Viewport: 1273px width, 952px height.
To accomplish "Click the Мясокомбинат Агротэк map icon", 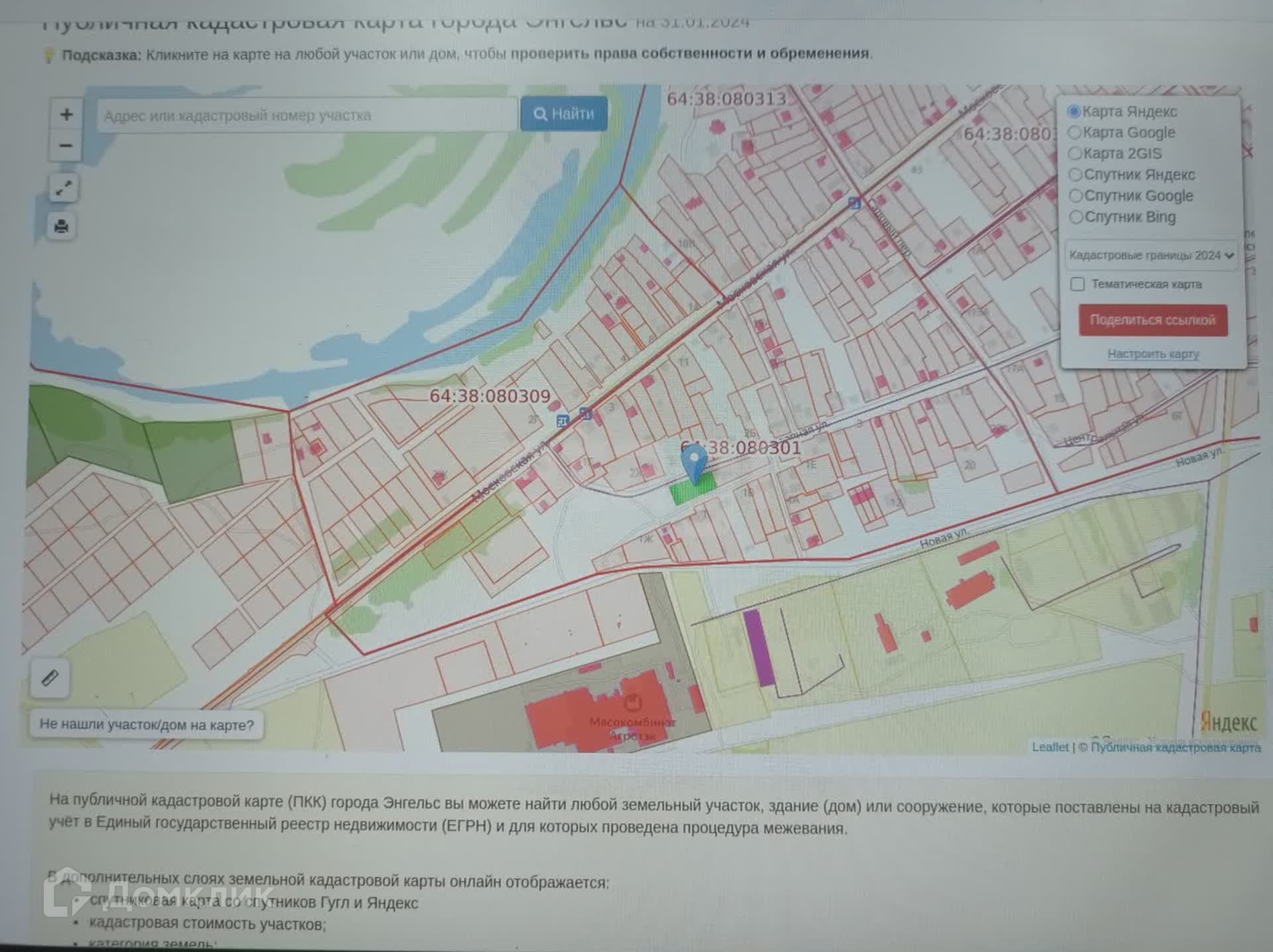I will (633, 703).
